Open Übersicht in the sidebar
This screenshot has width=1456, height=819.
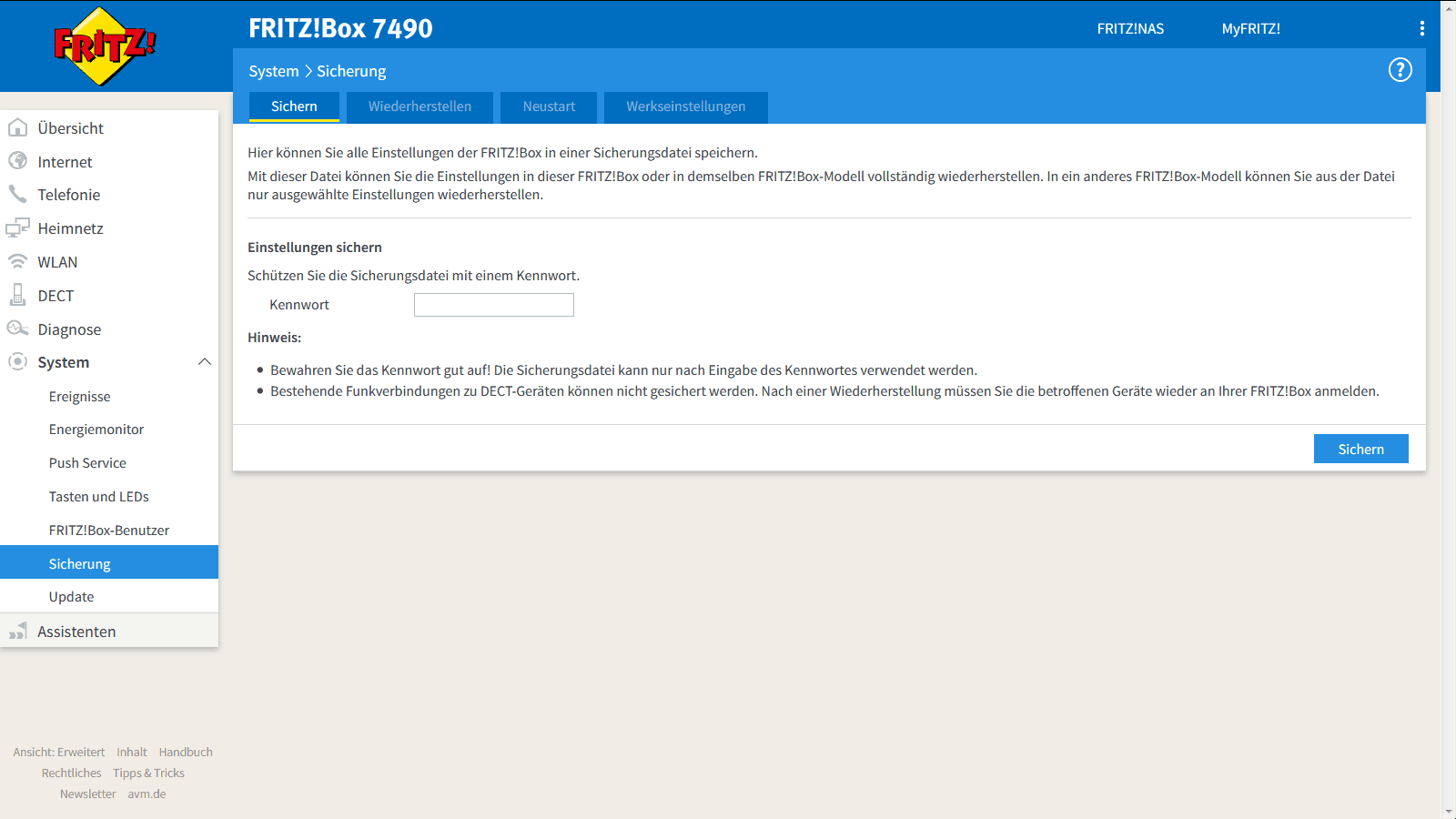tap(109, 128)
